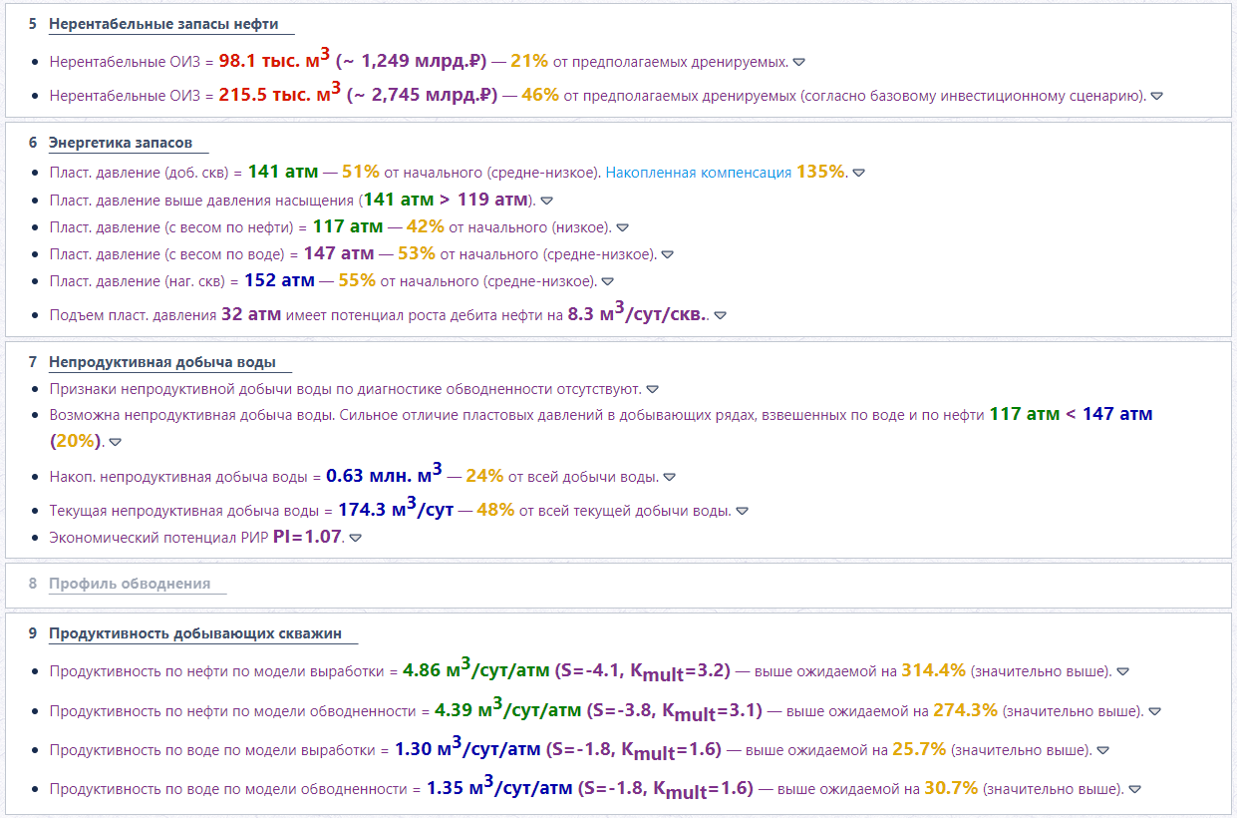Open section heading 'Продуктивность добывающих скважин'
Image resolution: width=1237 pixels, height=818 pixels.
coord(196,633)
